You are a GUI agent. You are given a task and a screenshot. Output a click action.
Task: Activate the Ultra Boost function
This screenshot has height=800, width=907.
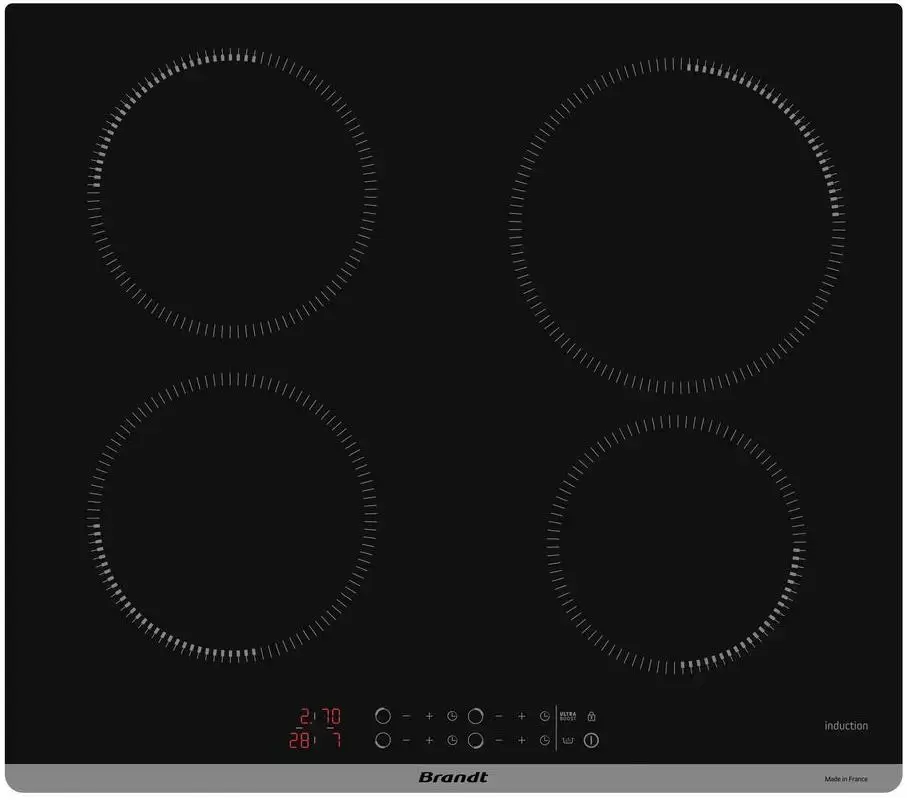[568, 716]
